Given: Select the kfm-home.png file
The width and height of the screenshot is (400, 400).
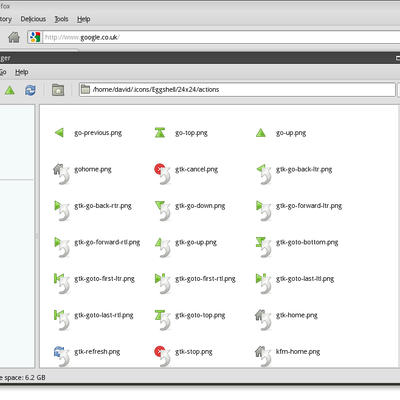Looking at the screenshot, I should point(287,356).
